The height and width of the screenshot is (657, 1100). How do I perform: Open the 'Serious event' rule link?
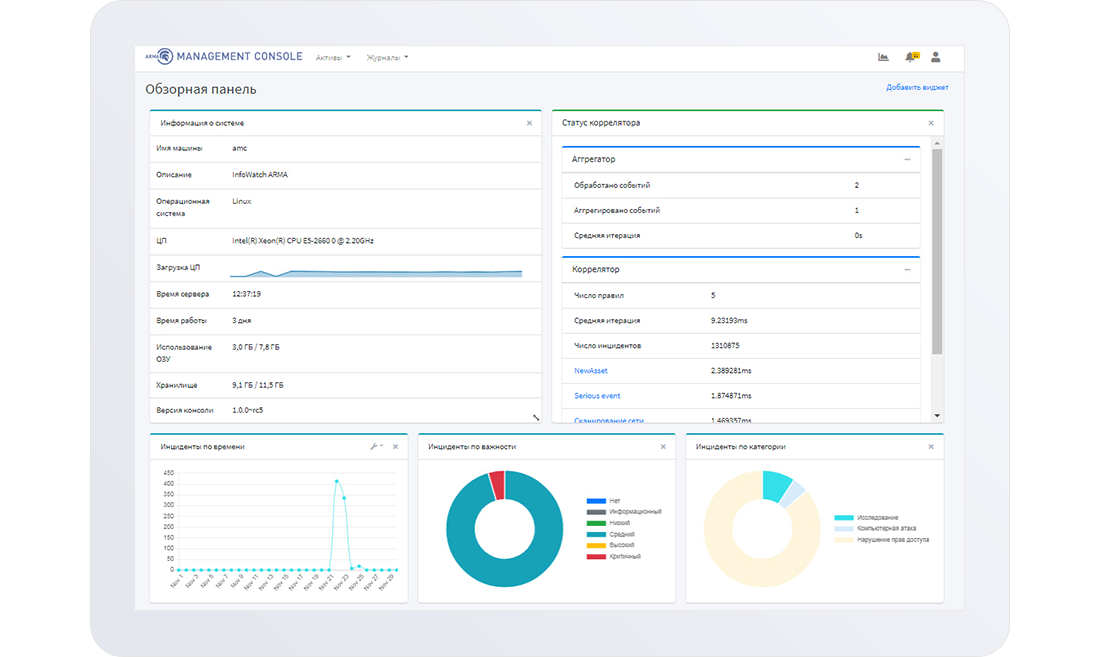pos(597,396)
